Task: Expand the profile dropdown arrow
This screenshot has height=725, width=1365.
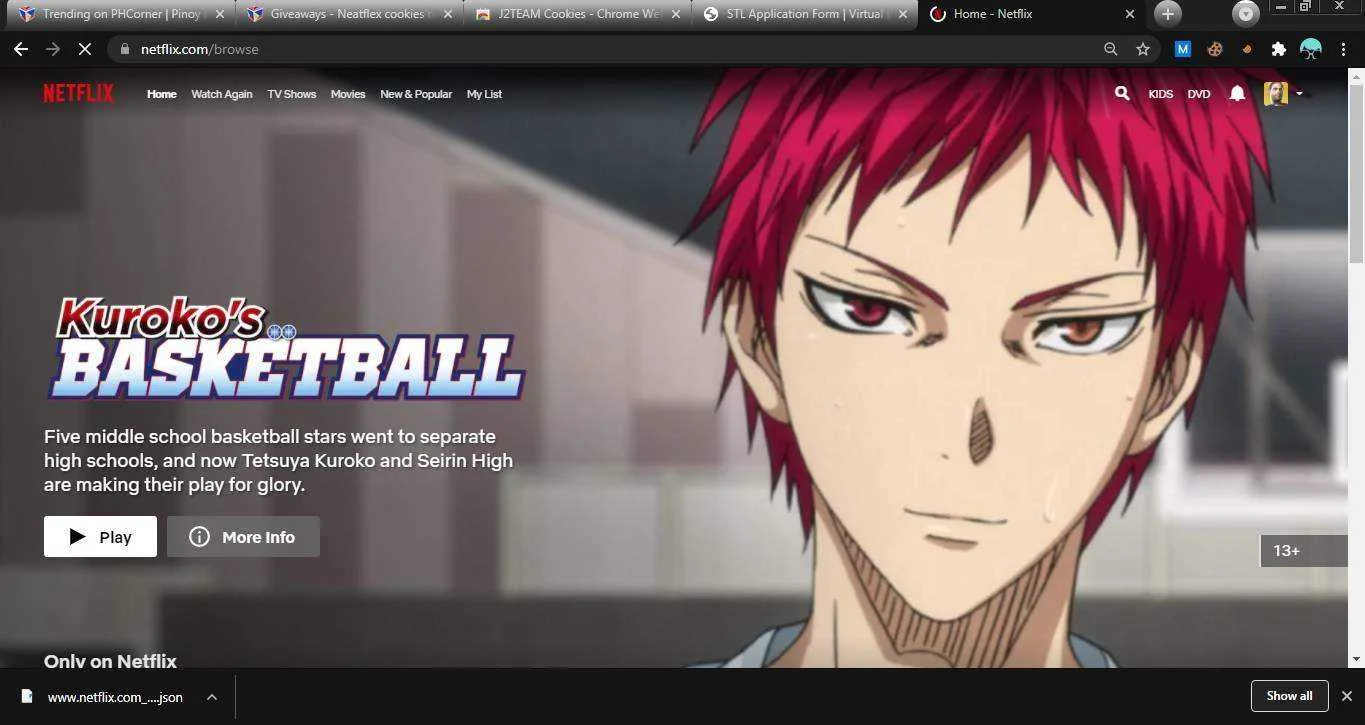Action: (1299, 94)
